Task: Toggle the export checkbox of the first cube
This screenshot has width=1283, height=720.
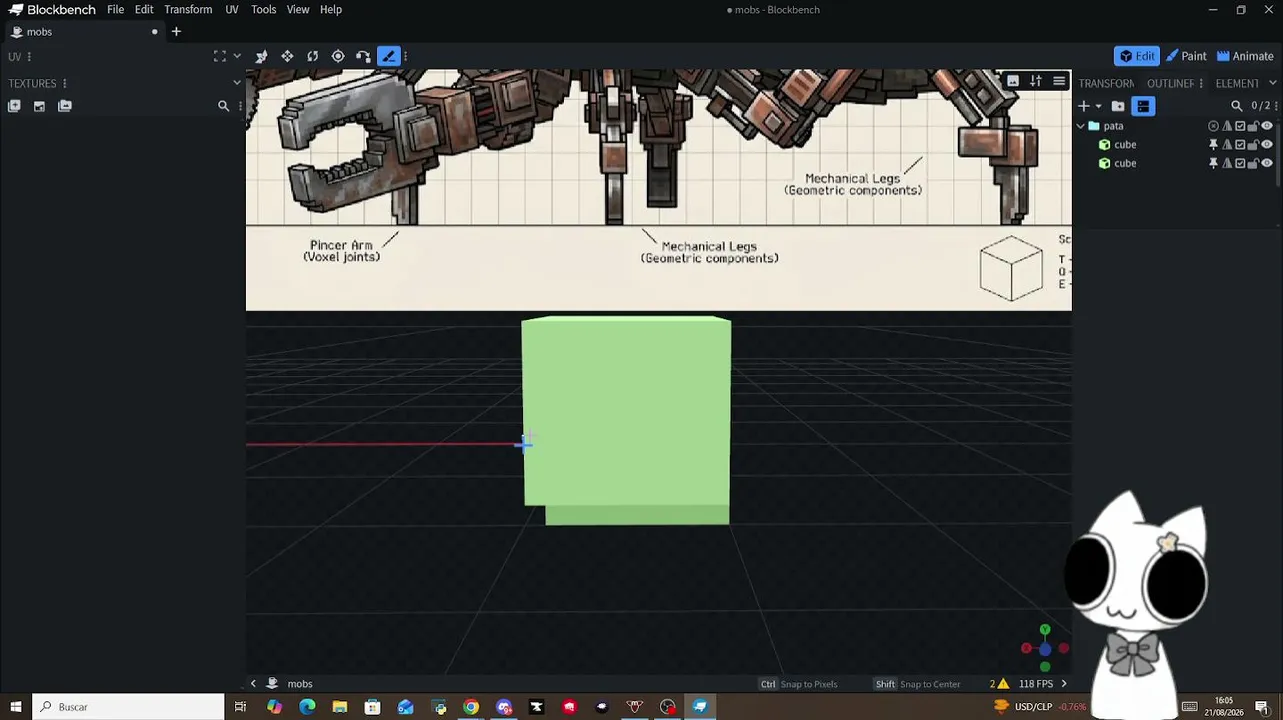Action: [x=1240, y=145]
